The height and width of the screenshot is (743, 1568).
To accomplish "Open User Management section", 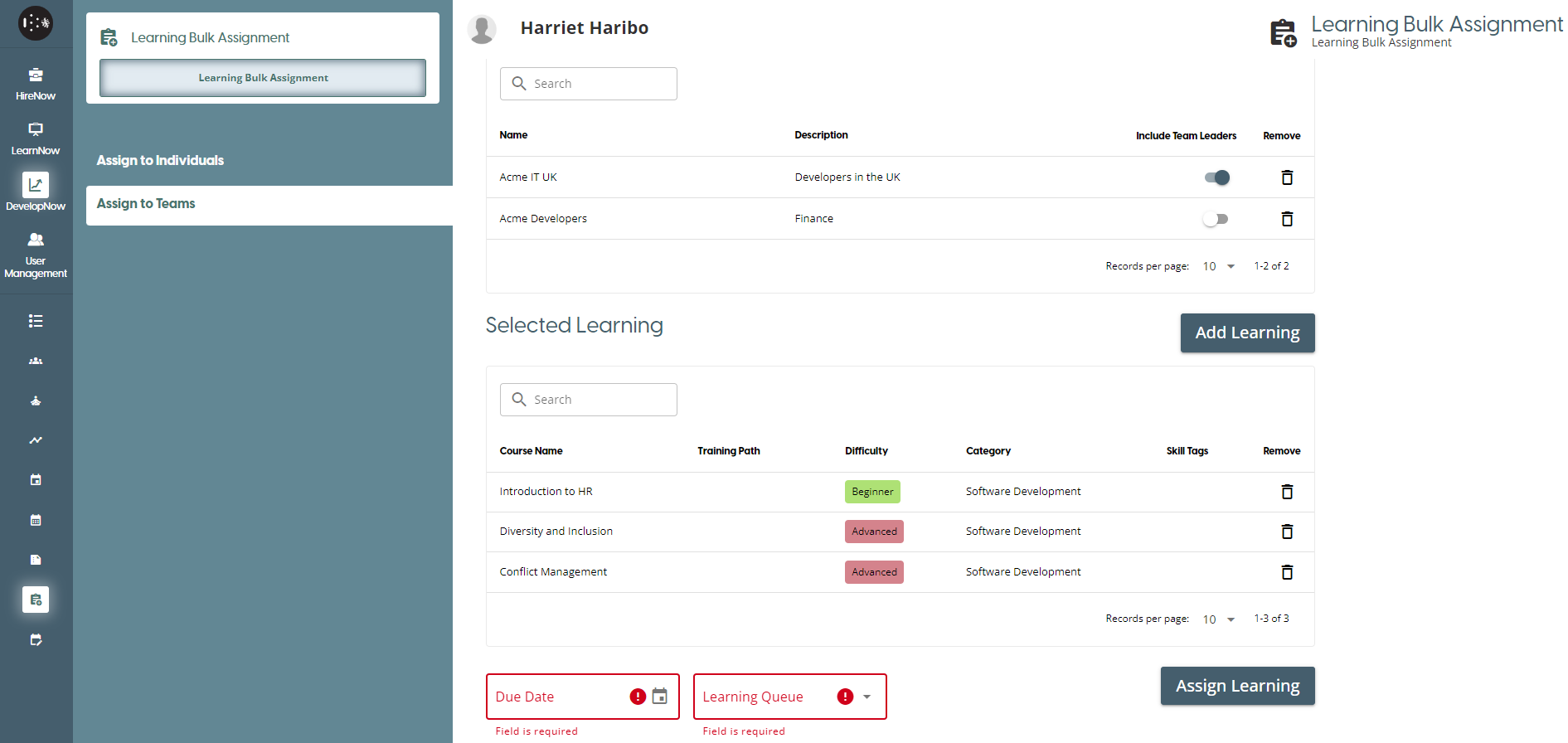I will (36, 254).
